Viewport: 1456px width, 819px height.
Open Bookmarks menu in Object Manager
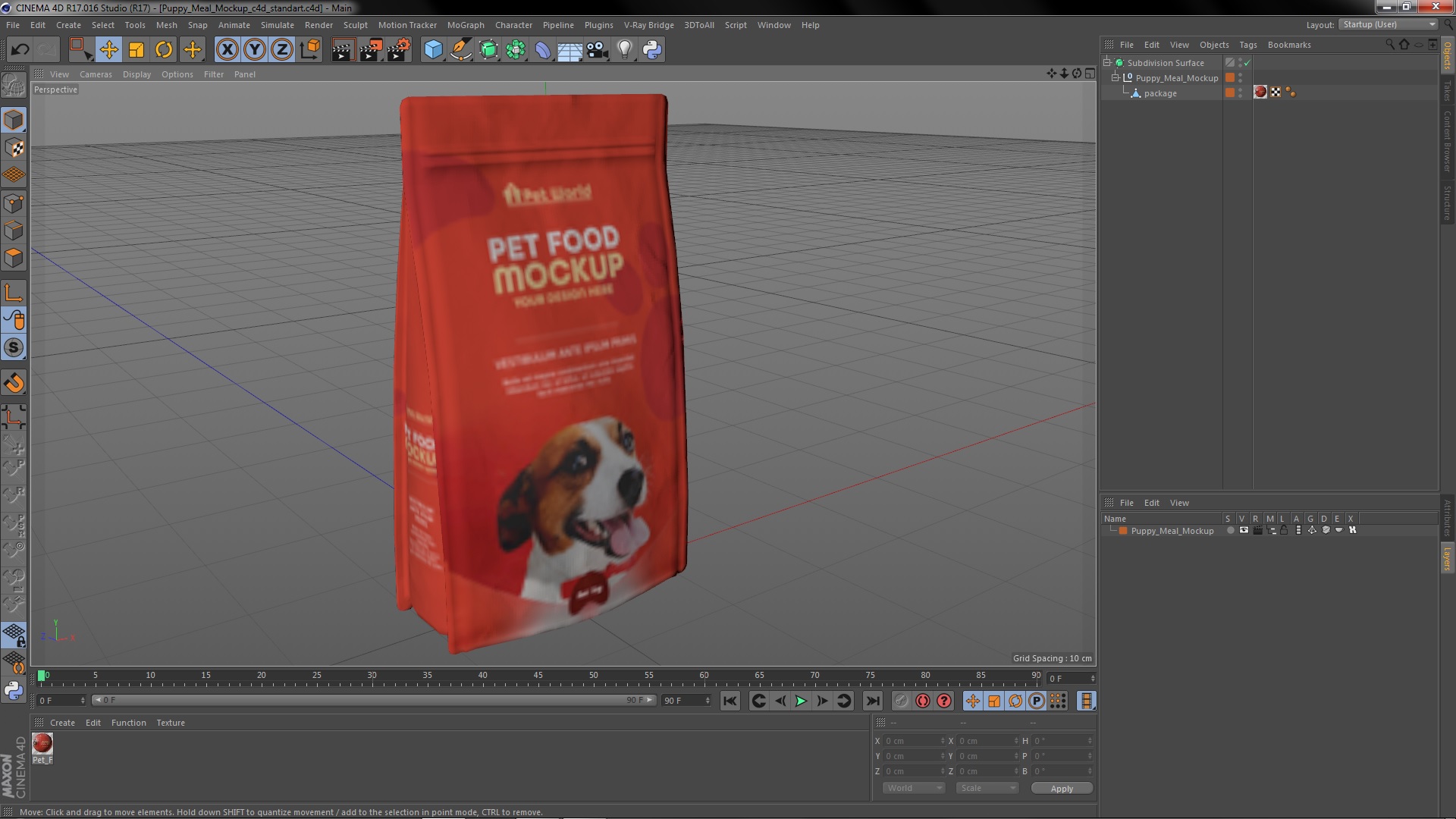(x=1288, y=45)
